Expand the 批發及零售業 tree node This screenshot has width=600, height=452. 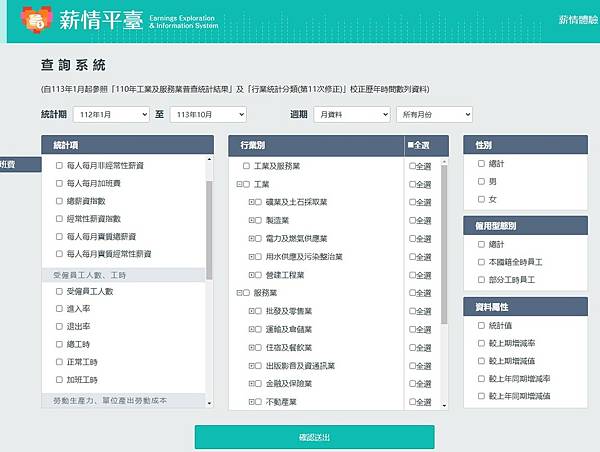coord(251,311)
